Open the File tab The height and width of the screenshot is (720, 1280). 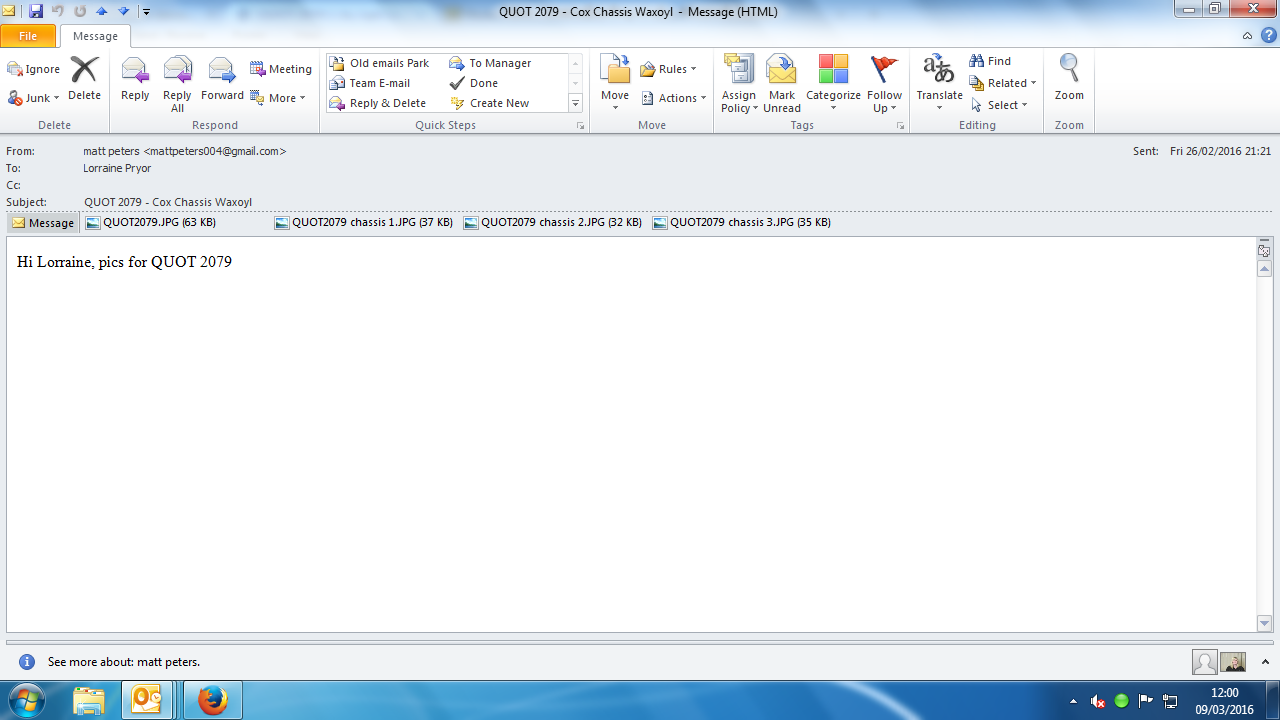pos(28,36)
